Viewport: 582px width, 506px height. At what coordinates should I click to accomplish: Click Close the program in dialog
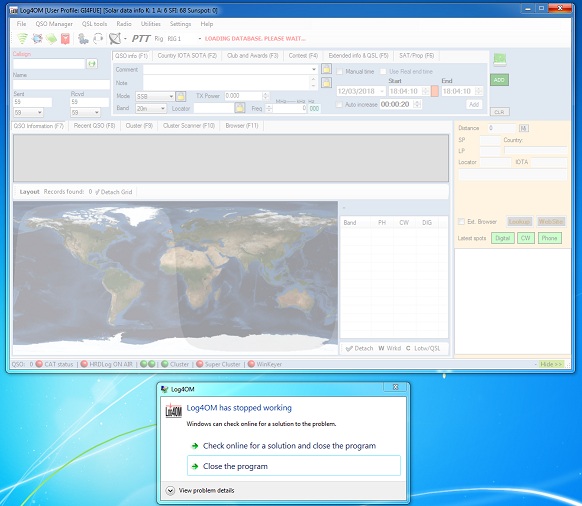(294, 466)
